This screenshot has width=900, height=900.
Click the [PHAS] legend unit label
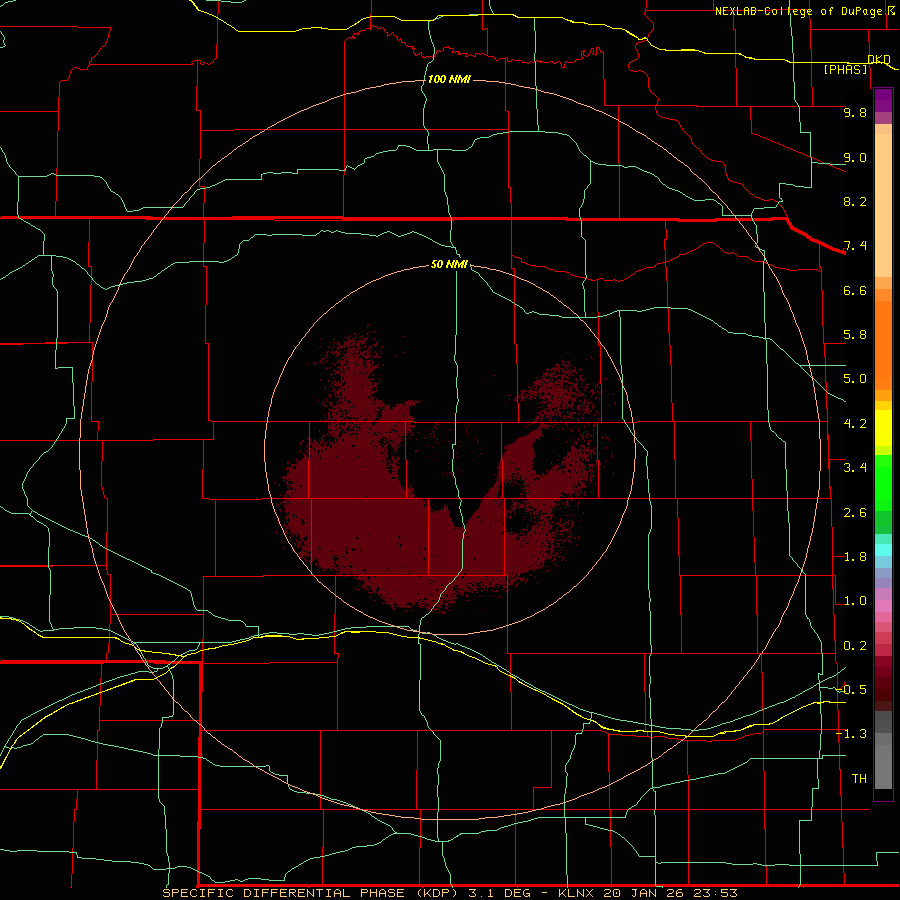coord(845,69)
